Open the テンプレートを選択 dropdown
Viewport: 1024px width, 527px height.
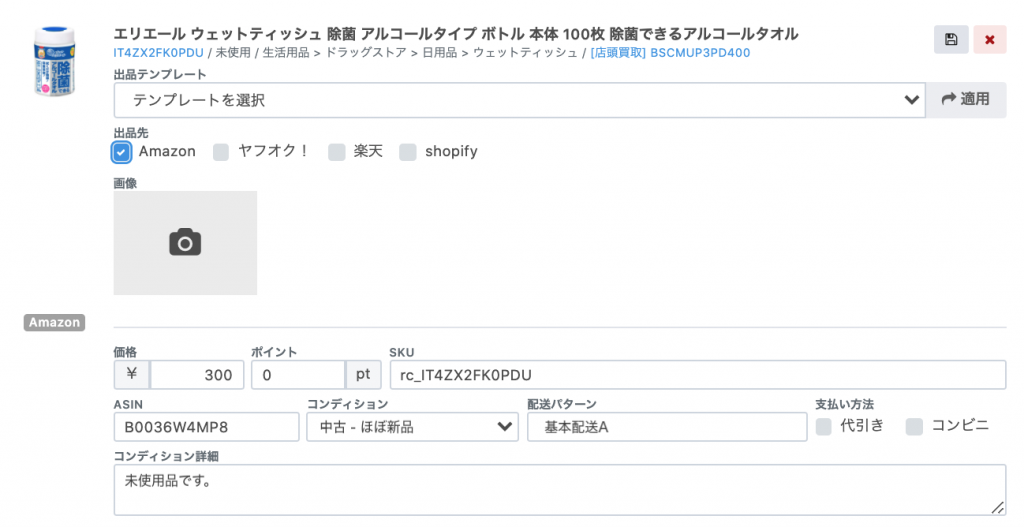[x=519, y=100]
